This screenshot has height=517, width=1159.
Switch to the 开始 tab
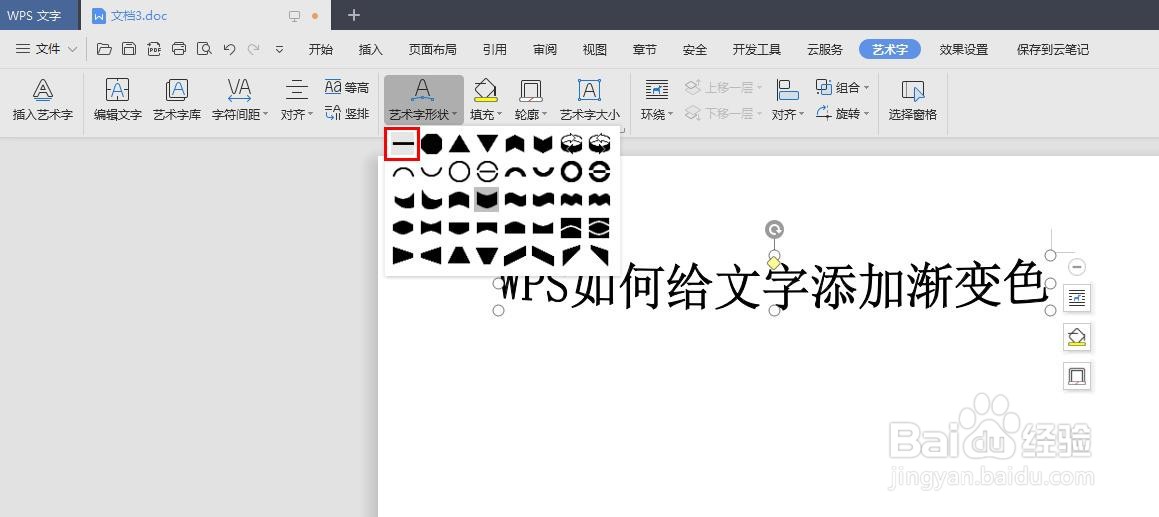click(321, 50)
